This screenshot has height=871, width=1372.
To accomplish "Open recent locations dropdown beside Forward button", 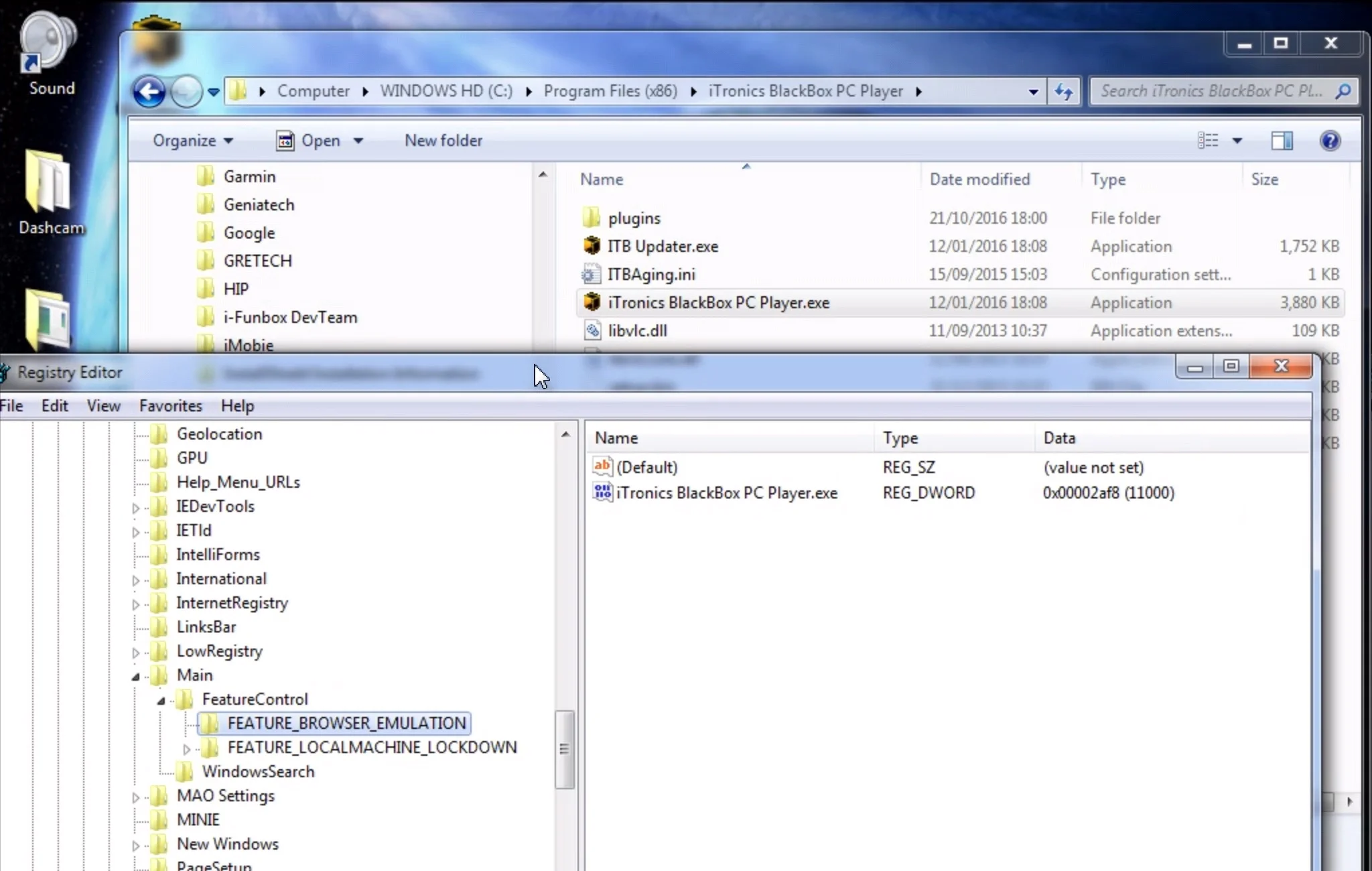I will click(213, 92).
